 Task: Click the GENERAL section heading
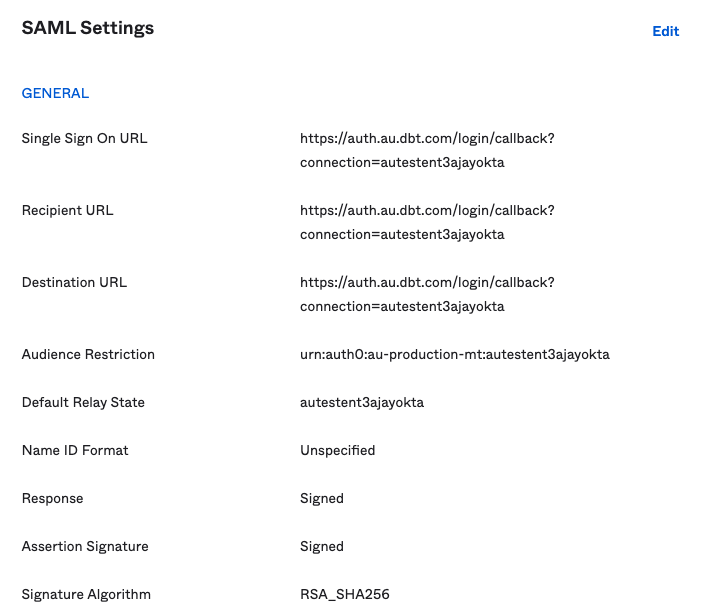pyautogui.click(x=55, y=93)
